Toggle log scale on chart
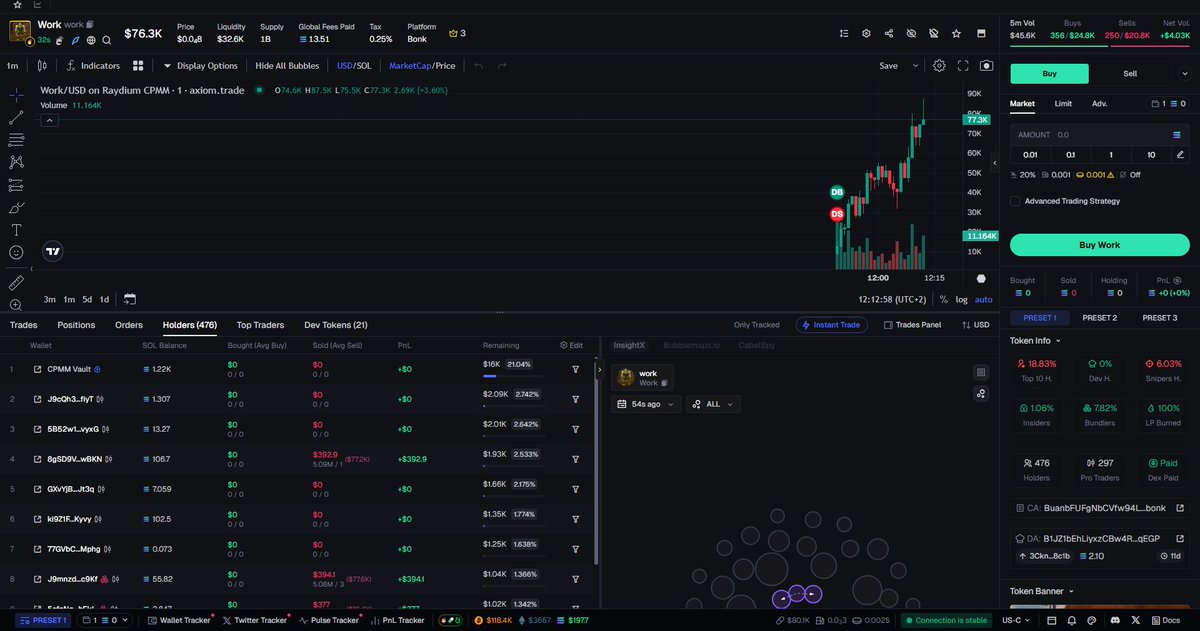Screen dimensions: 1200x631 (x=962, y=299)
